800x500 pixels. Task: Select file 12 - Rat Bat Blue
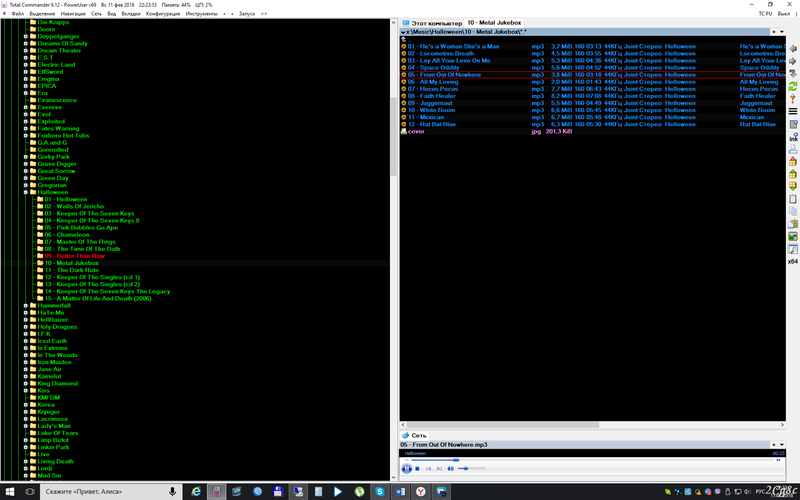[x=431, y=124]
